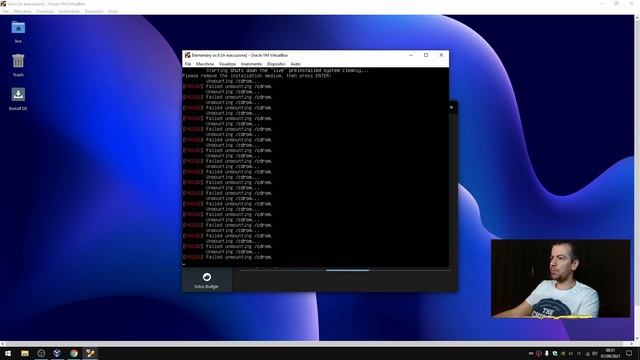Switch to OBS Studio in the taskbar
The width and height of the screenshot is (640, 360).
coord(41,353)
